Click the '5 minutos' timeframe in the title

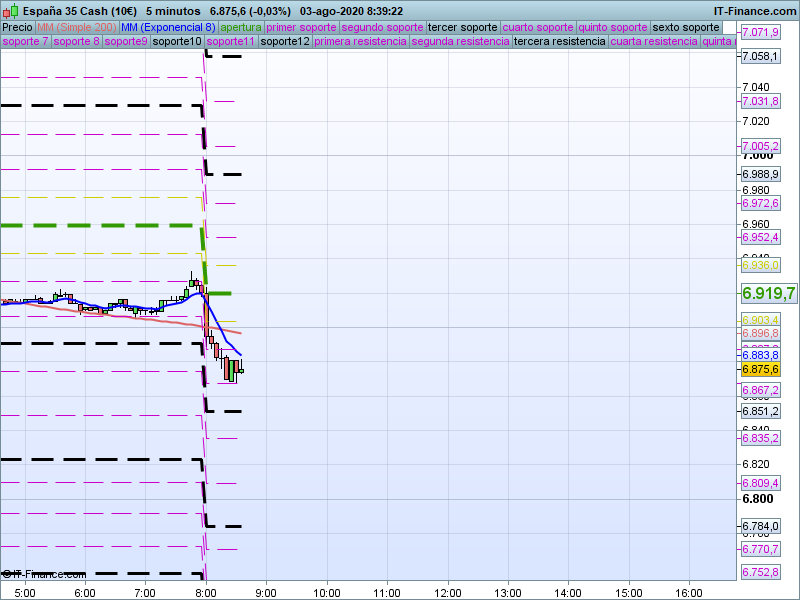[x=173, y=11]
